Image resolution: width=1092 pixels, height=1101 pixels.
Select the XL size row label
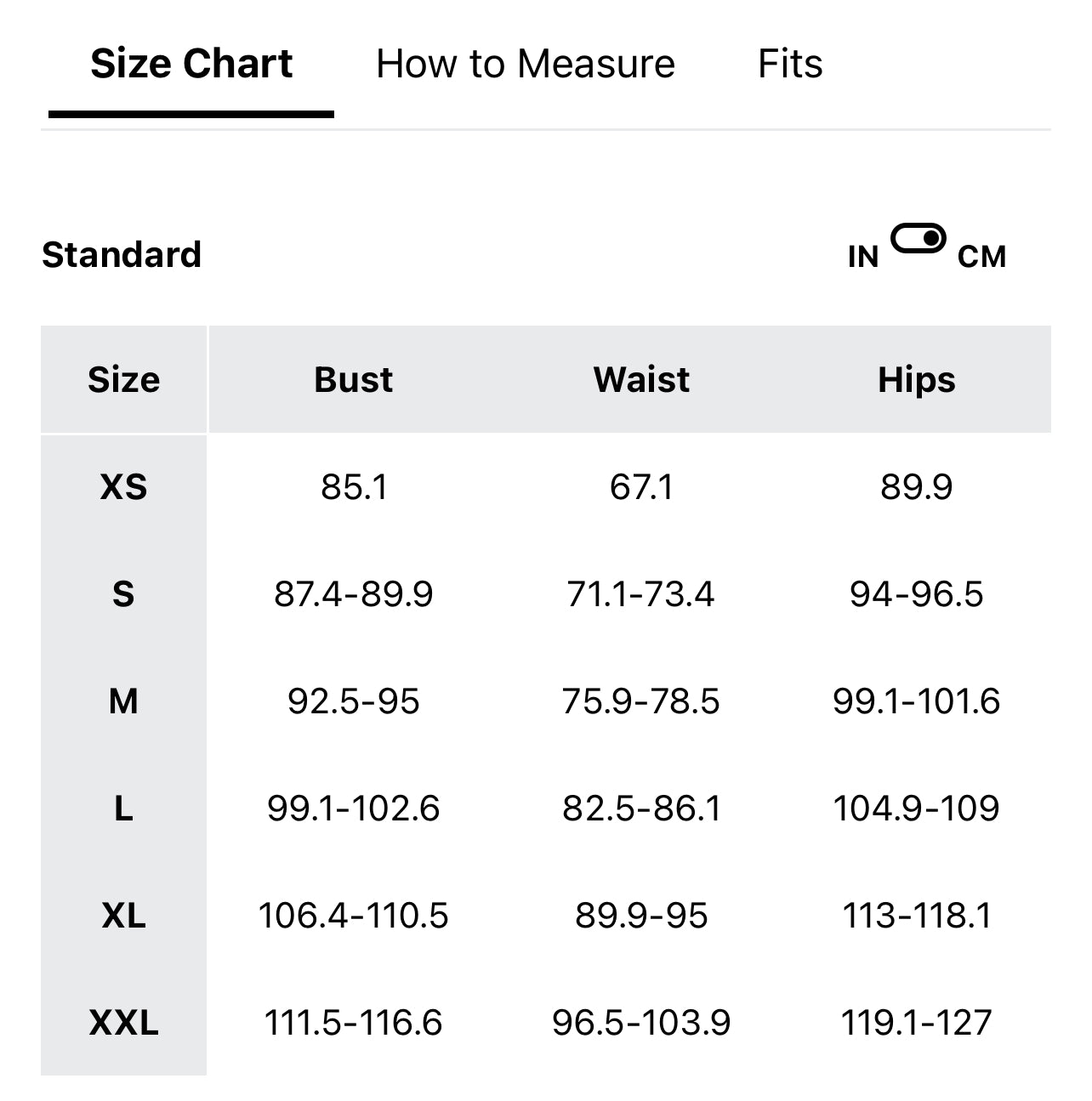coord(123,916)
